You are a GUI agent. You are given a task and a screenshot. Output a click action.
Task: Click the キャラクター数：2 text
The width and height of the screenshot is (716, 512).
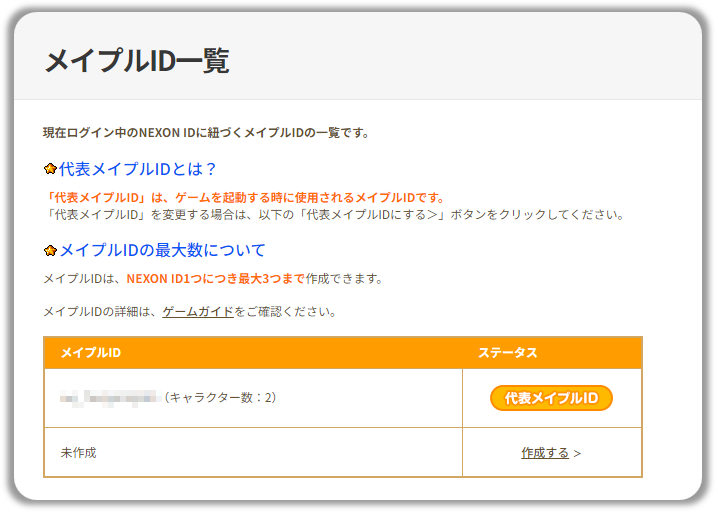point(220,397)
